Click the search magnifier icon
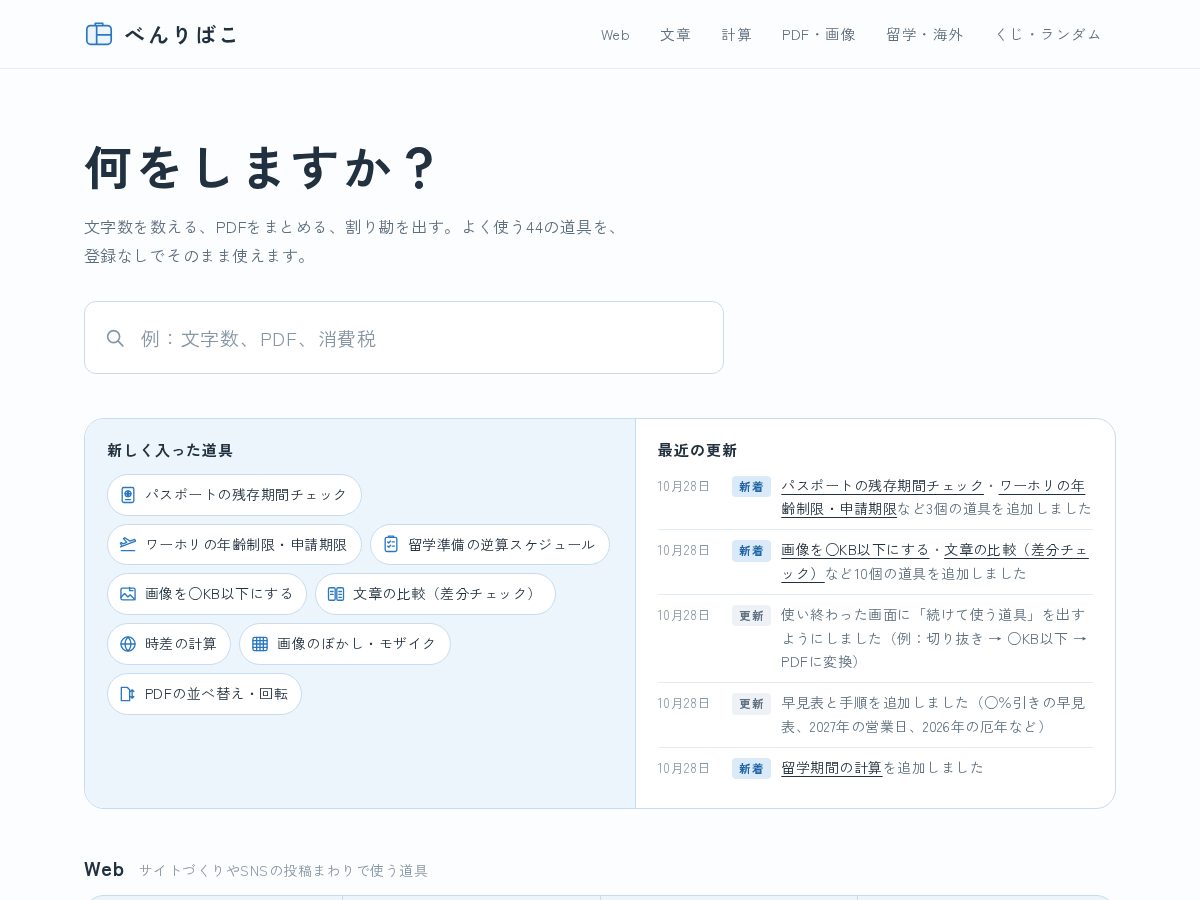The width and height of the screenshot is (1200, 900). coord(116,338)
